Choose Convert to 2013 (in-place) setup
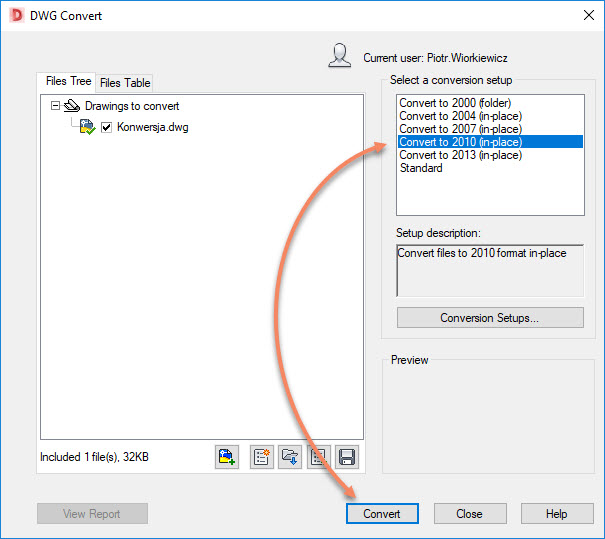The height and width of the screenshot is (539, 605). click(x=460, y=155)
